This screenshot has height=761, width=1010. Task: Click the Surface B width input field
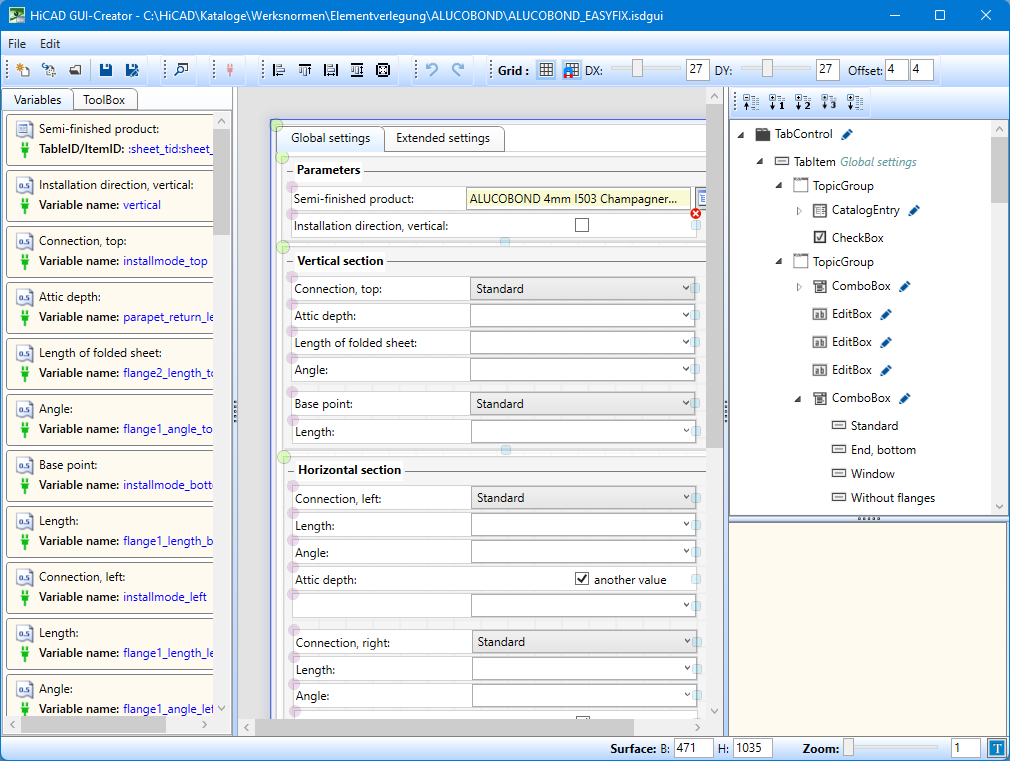[x=693, y=748]
